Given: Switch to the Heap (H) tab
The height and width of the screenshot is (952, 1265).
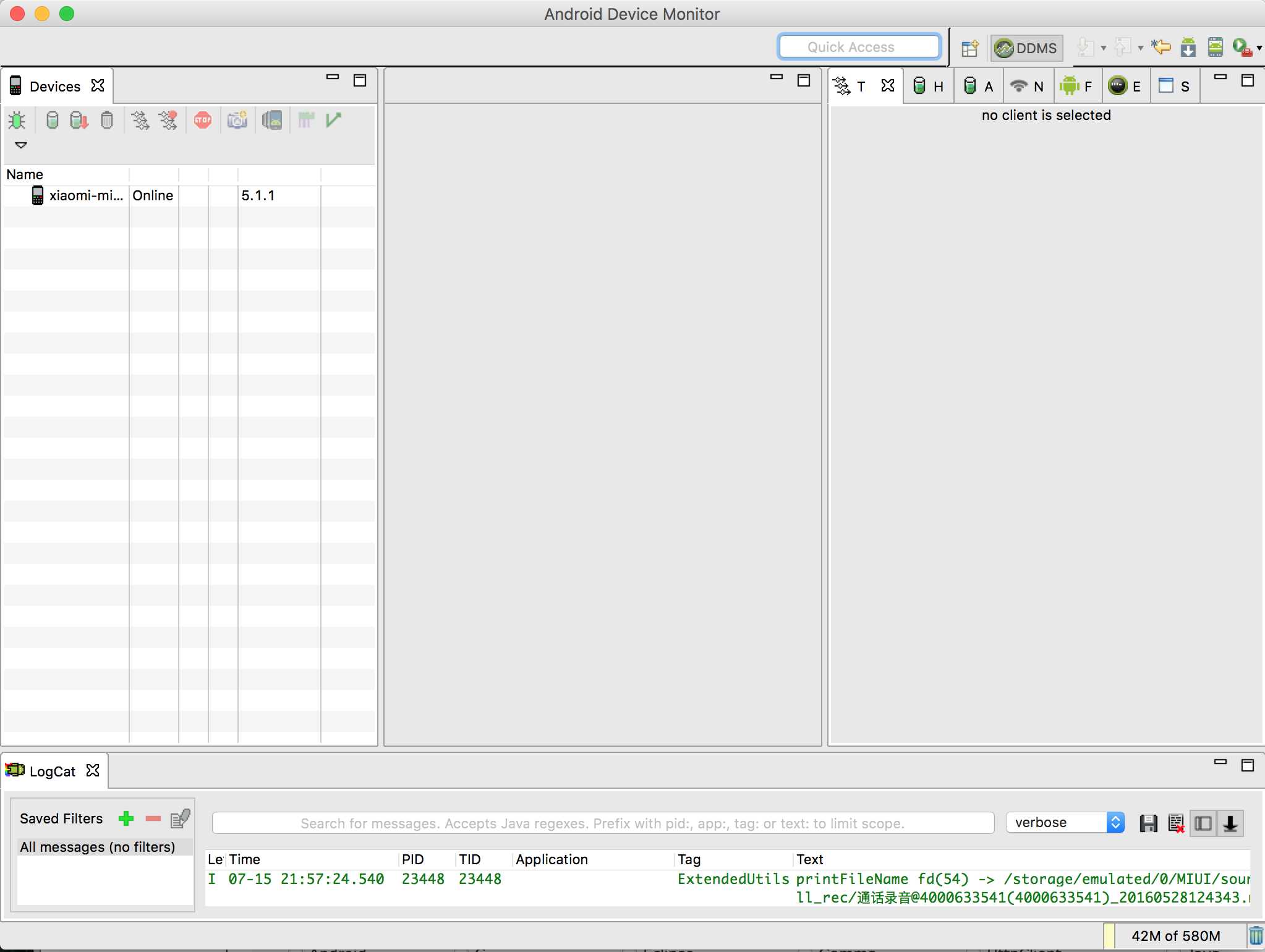Looking at the screenshot, I should click(x=929, y=87).
